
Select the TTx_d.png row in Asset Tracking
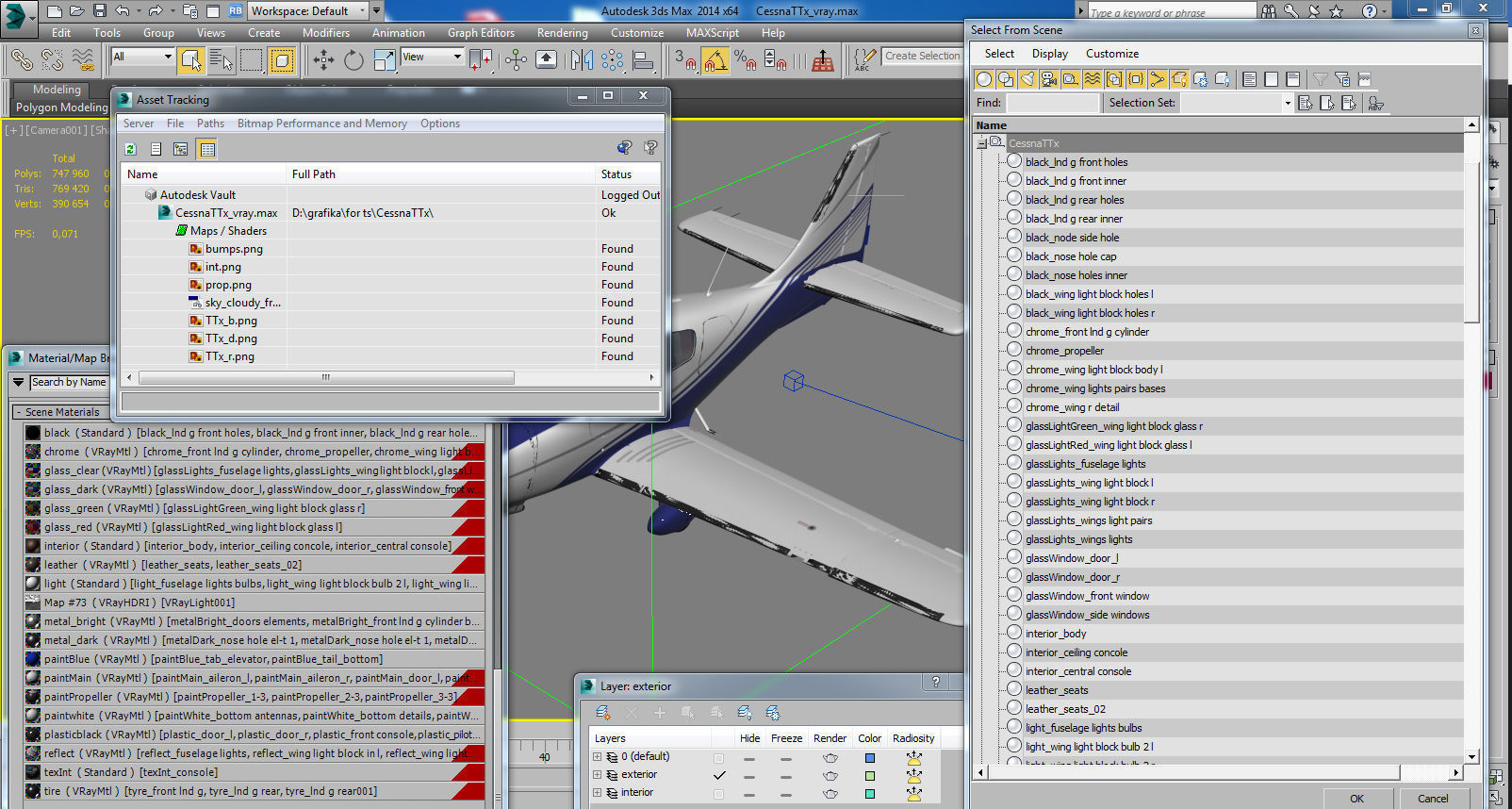point(391,338)
